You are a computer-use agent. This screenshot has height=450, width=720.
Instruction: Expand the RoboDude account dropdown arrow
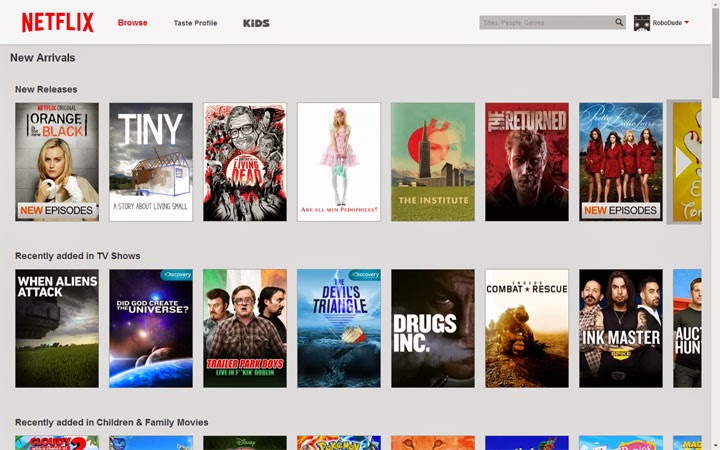coord(686,22)
